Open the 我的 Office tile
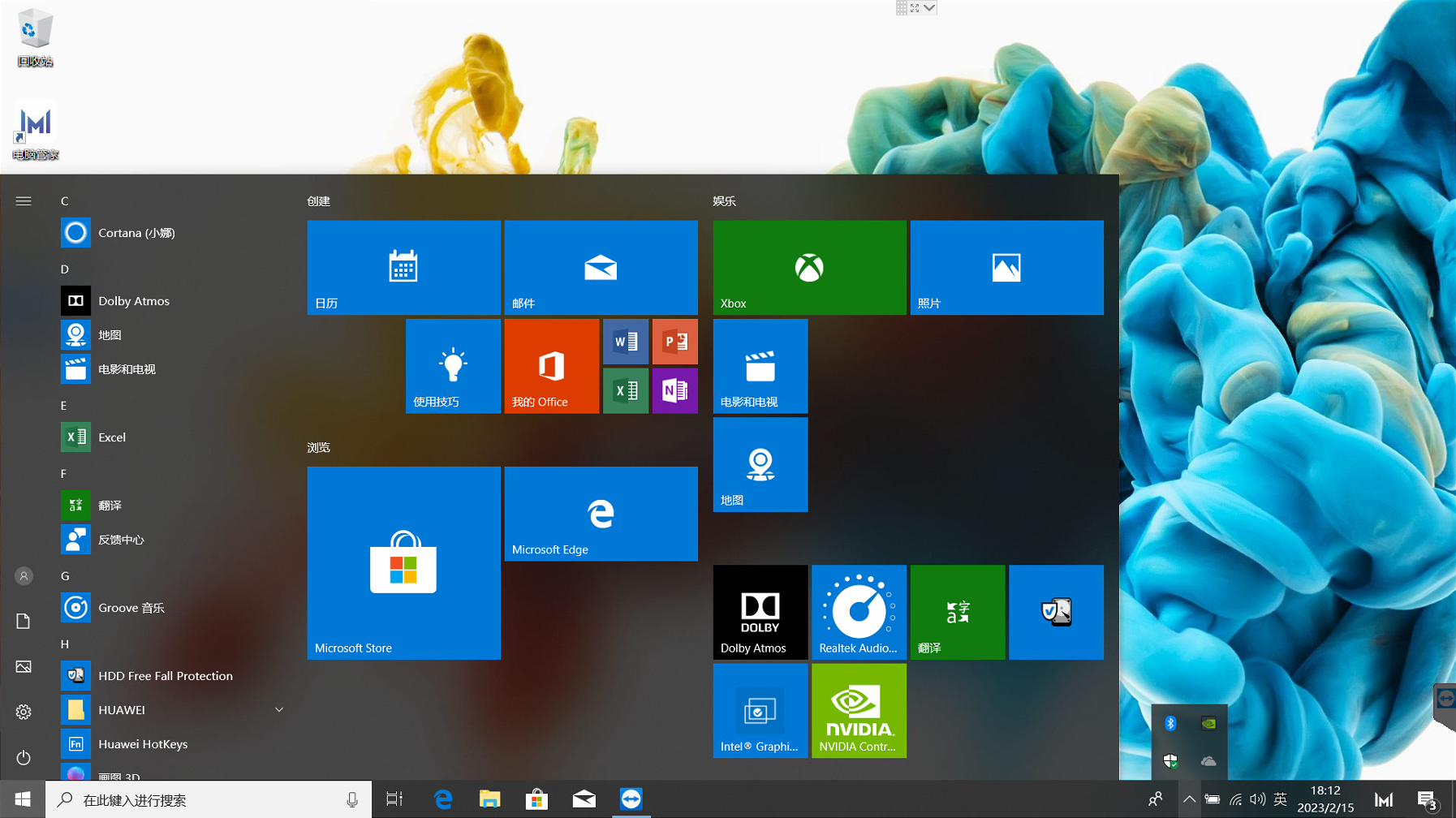The image size is (1456, 818). (552, 366)
